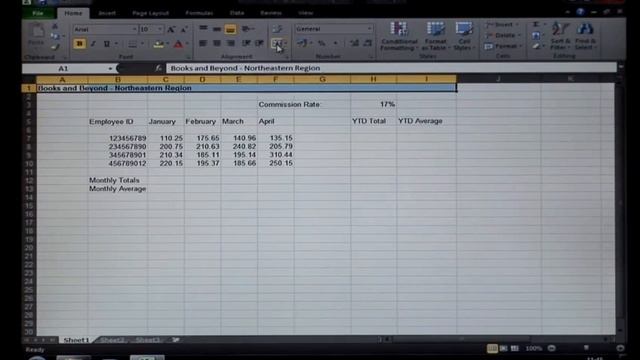Screen dimensions: 640x360
Task: Switch to the Insert ribbon tab
Action: pos(107,13)
